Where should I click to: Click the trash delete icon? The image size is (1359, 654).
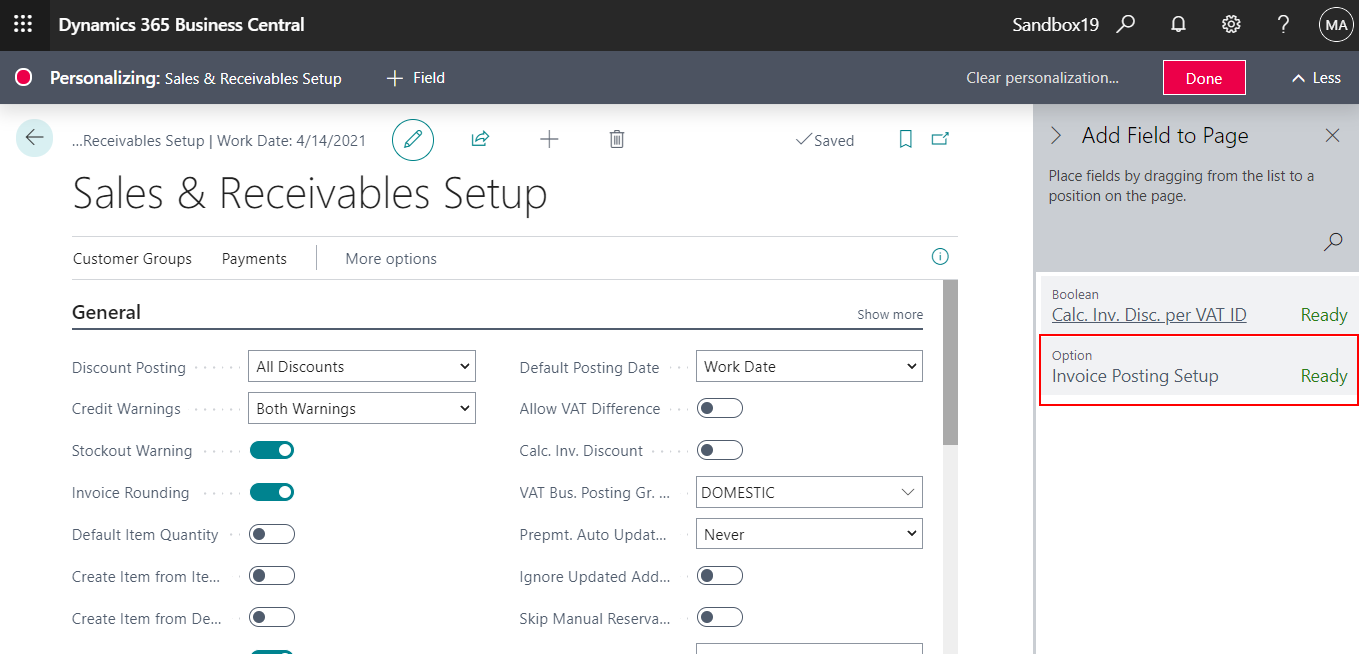[x=617, y=140]
